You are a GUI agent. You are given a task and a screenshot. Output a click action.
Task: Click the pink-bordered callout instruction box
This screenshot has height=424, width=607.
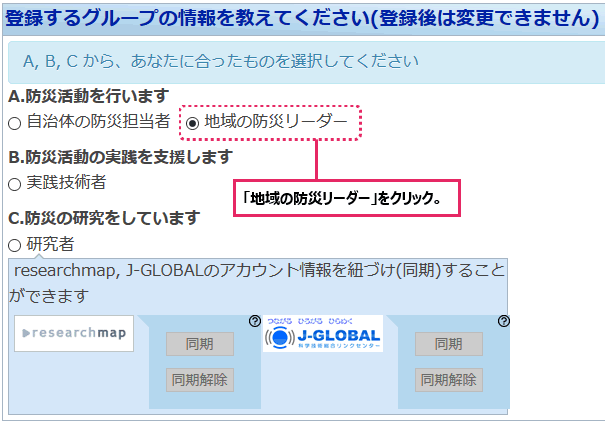click(345, 198)
